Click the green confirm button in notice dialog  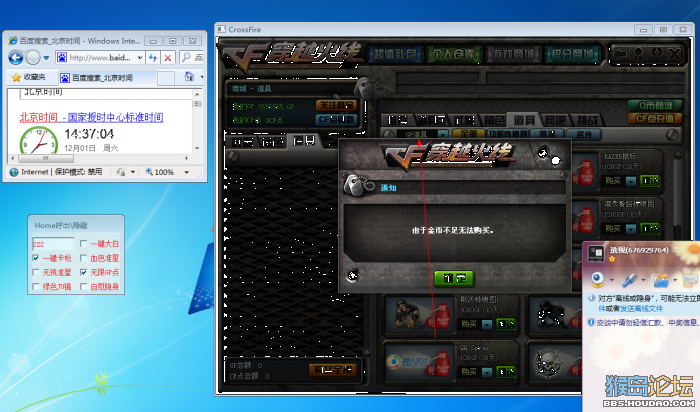tap(454, 279)
